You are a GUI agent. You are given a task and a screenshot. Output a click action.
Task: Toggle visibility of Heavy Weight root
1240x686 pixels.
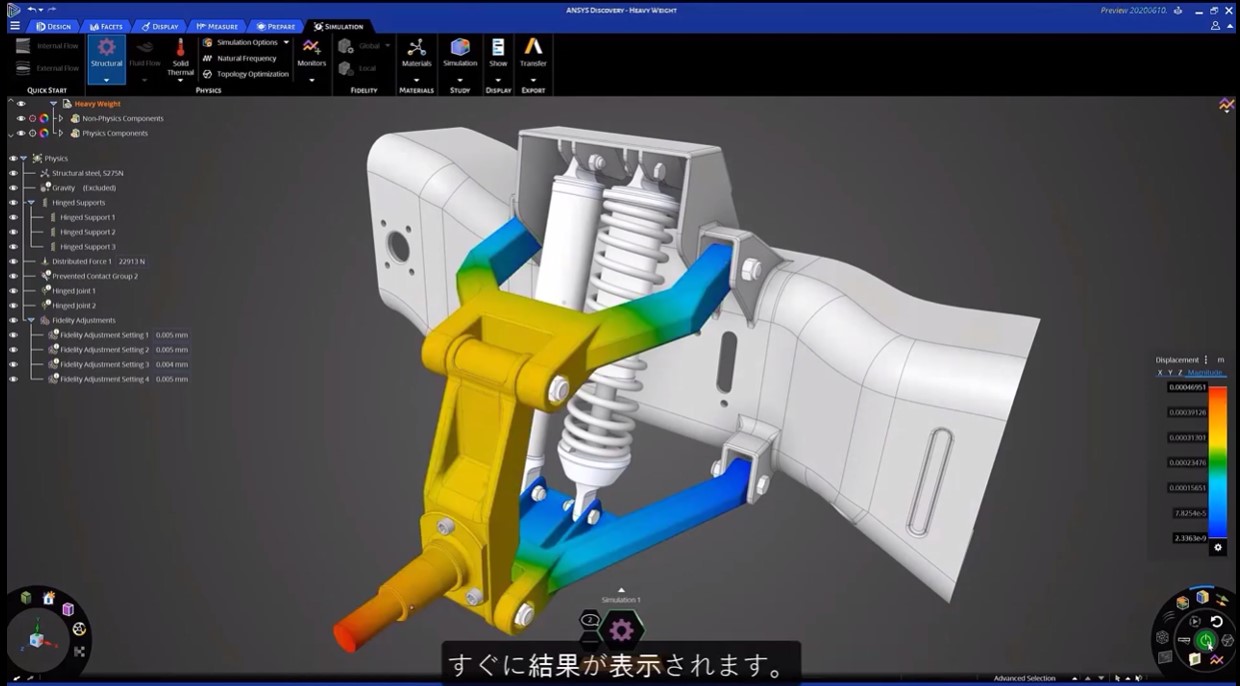21,103
